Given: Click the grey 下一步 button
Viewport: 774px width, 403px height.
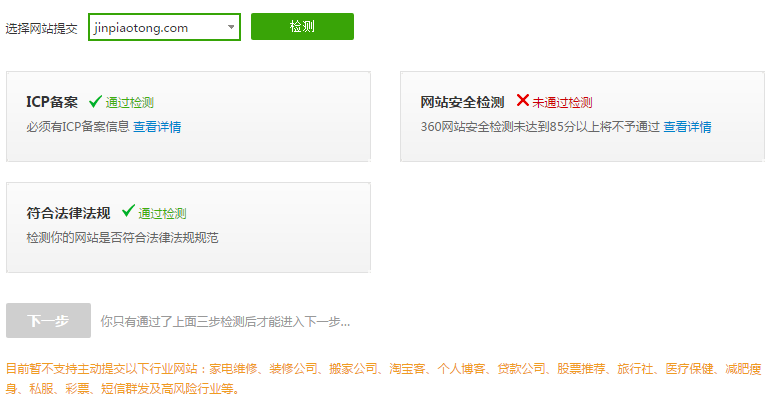Looking at the screenshot, I should coord(48,321).
